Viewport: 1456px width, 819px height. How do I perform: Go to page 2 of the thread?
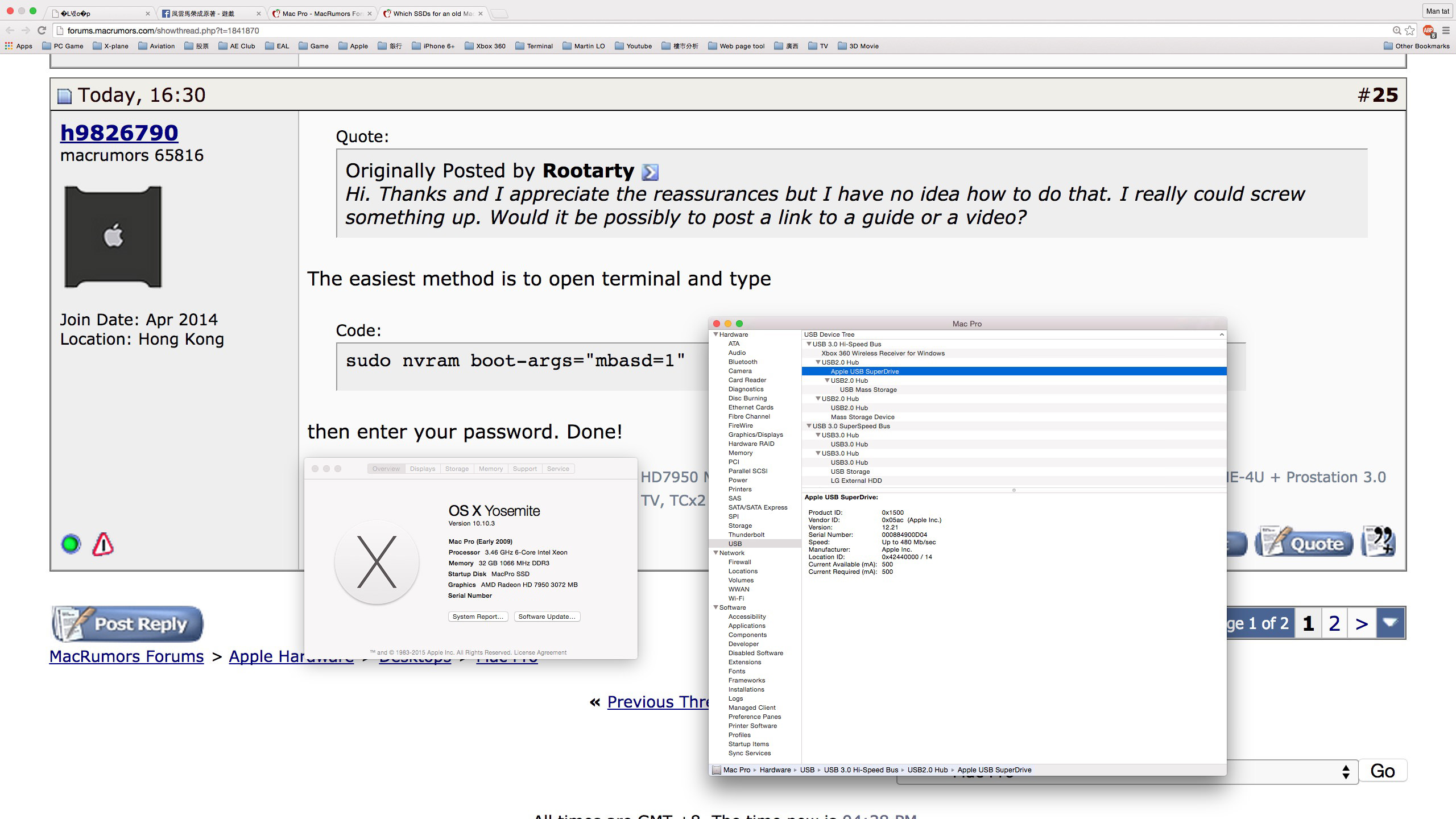[x=1334, y=623]
